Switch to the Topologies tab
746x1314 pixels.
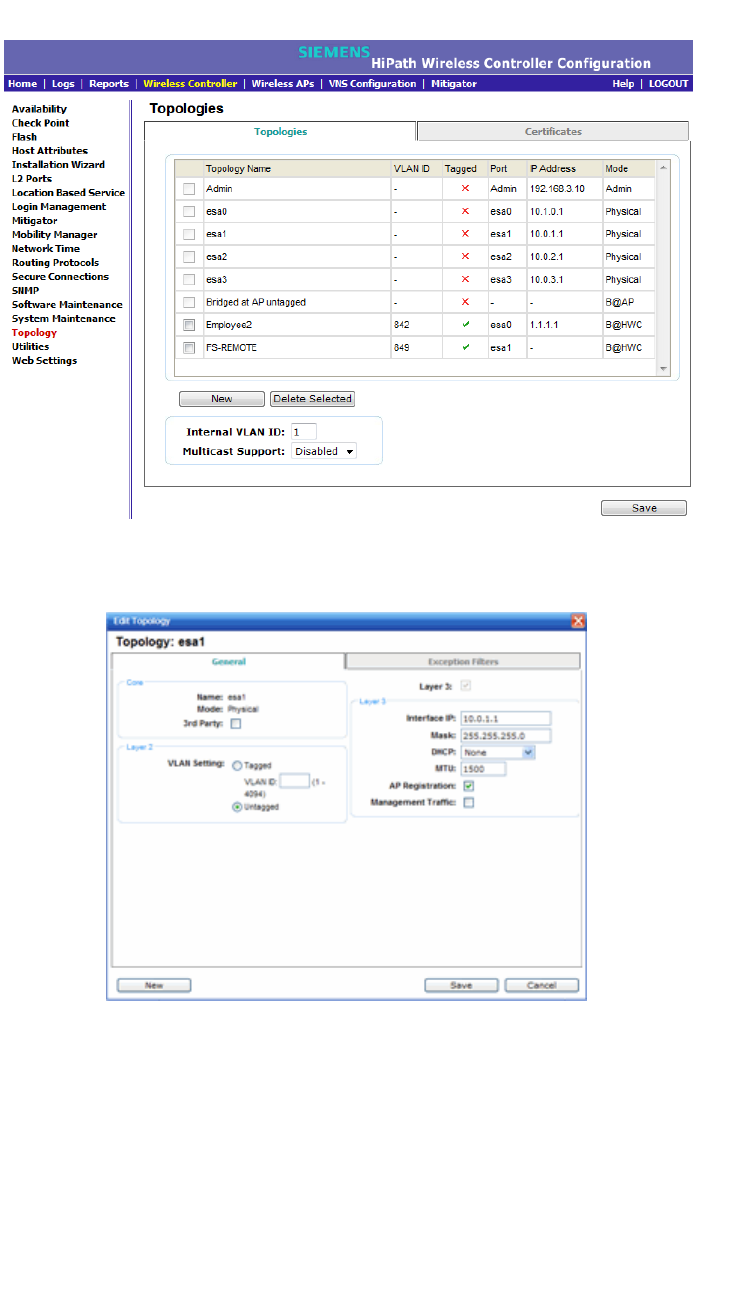[280, 132]
